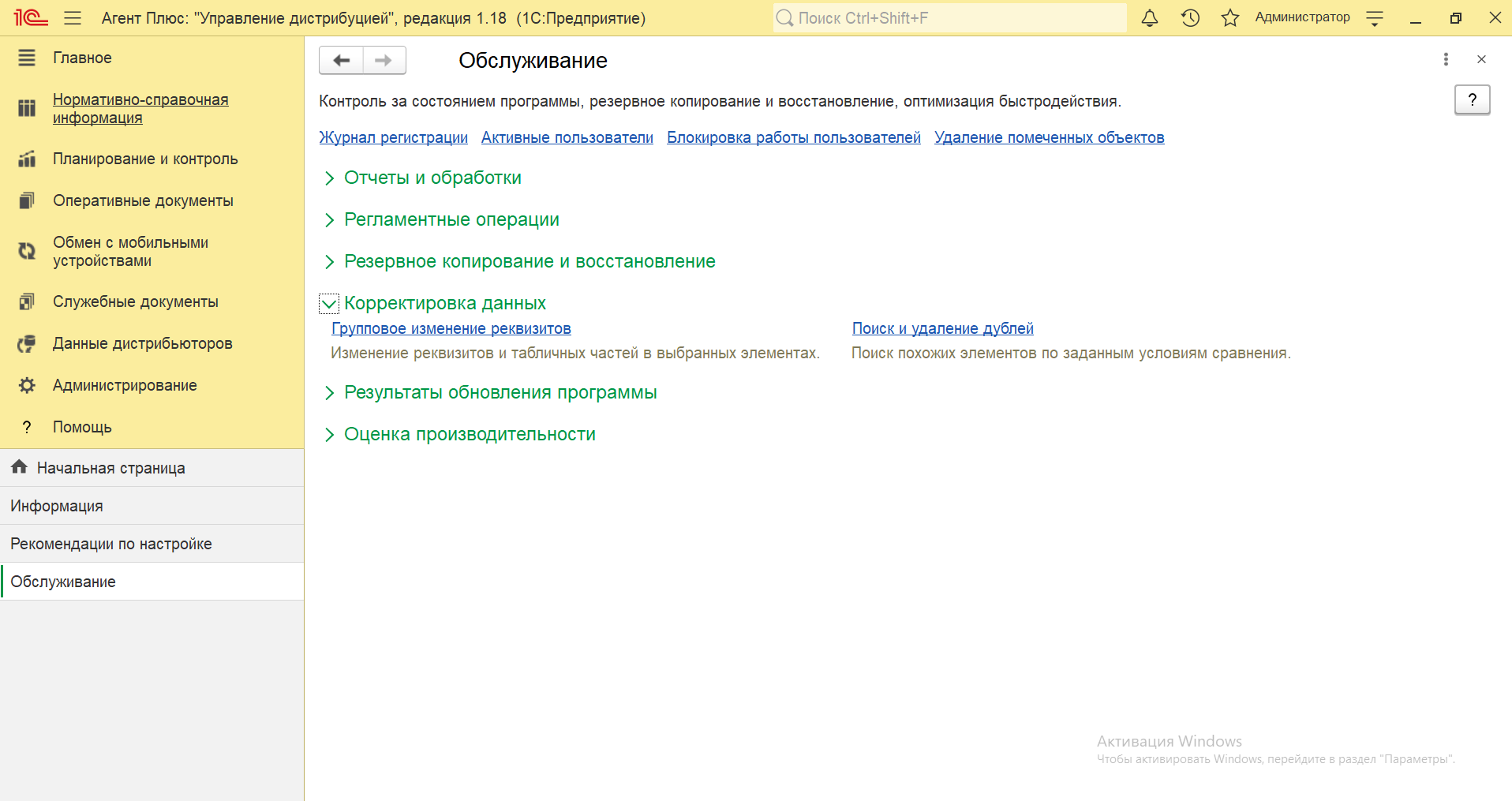
Task: Click the Планирование и контроль chart icon
Action: pyautogui.click(x=27, y=159)
